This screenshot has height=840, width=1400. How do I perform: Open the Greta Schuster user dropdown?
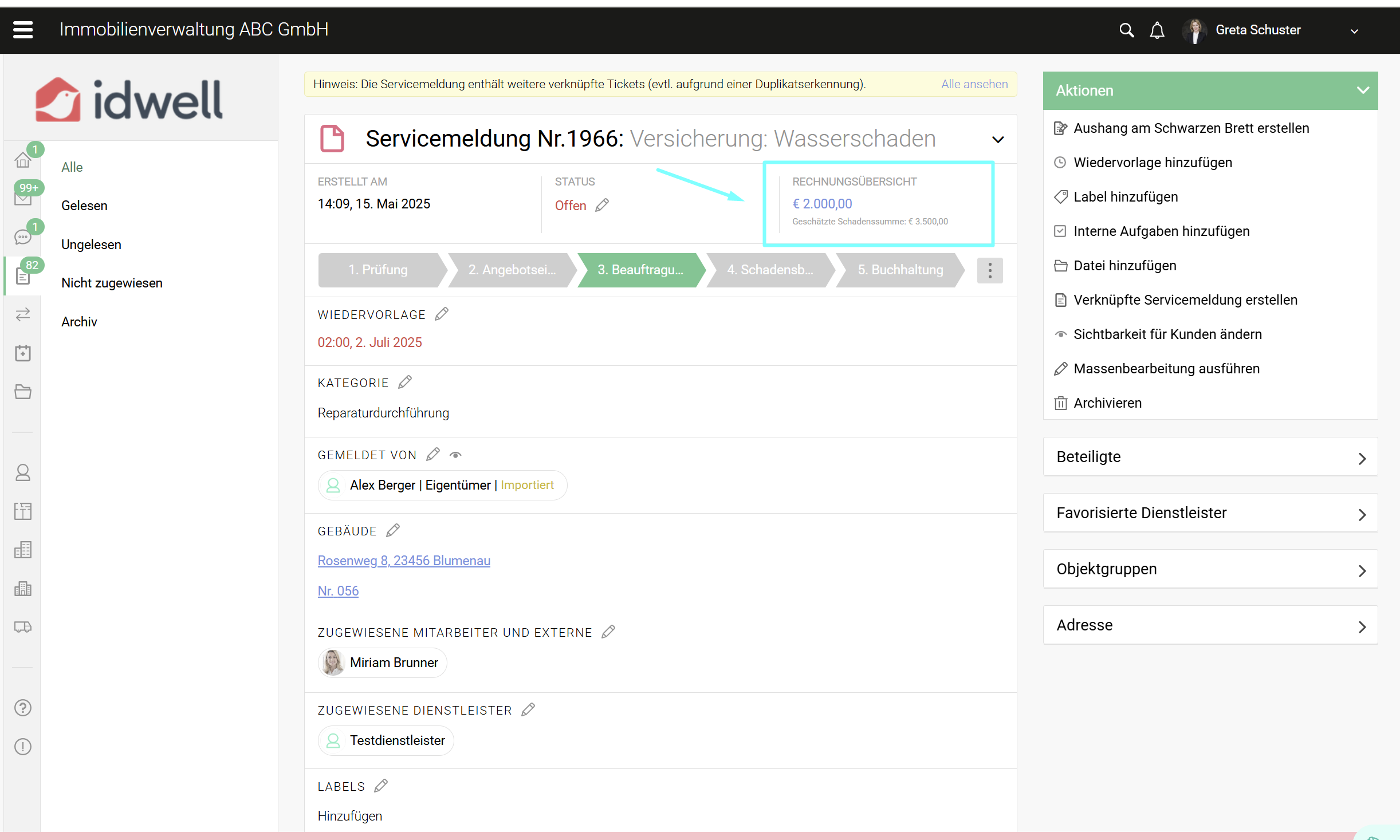coord(1354,31)
